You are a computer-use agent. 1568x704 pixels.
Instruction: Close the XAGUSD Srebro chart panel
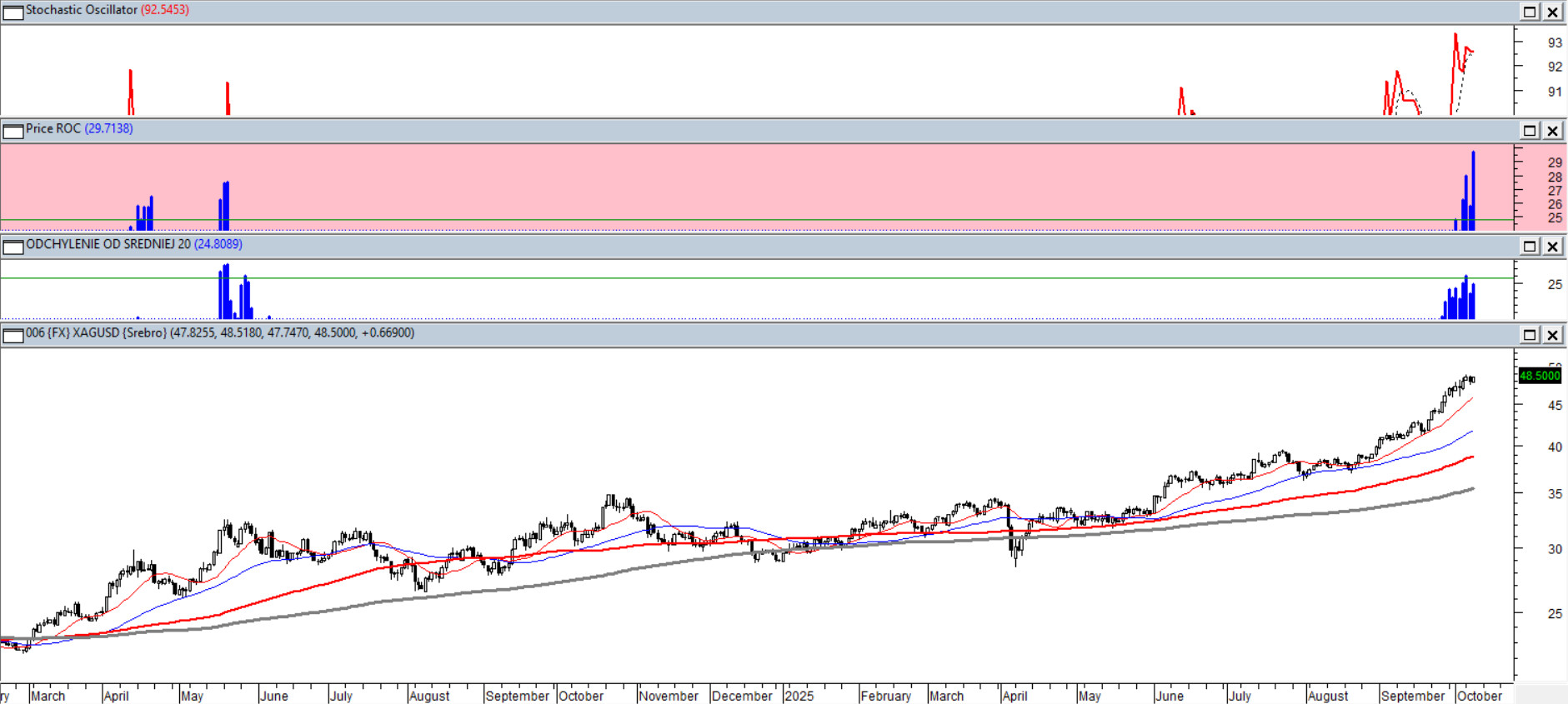[x=1552, y=335]
